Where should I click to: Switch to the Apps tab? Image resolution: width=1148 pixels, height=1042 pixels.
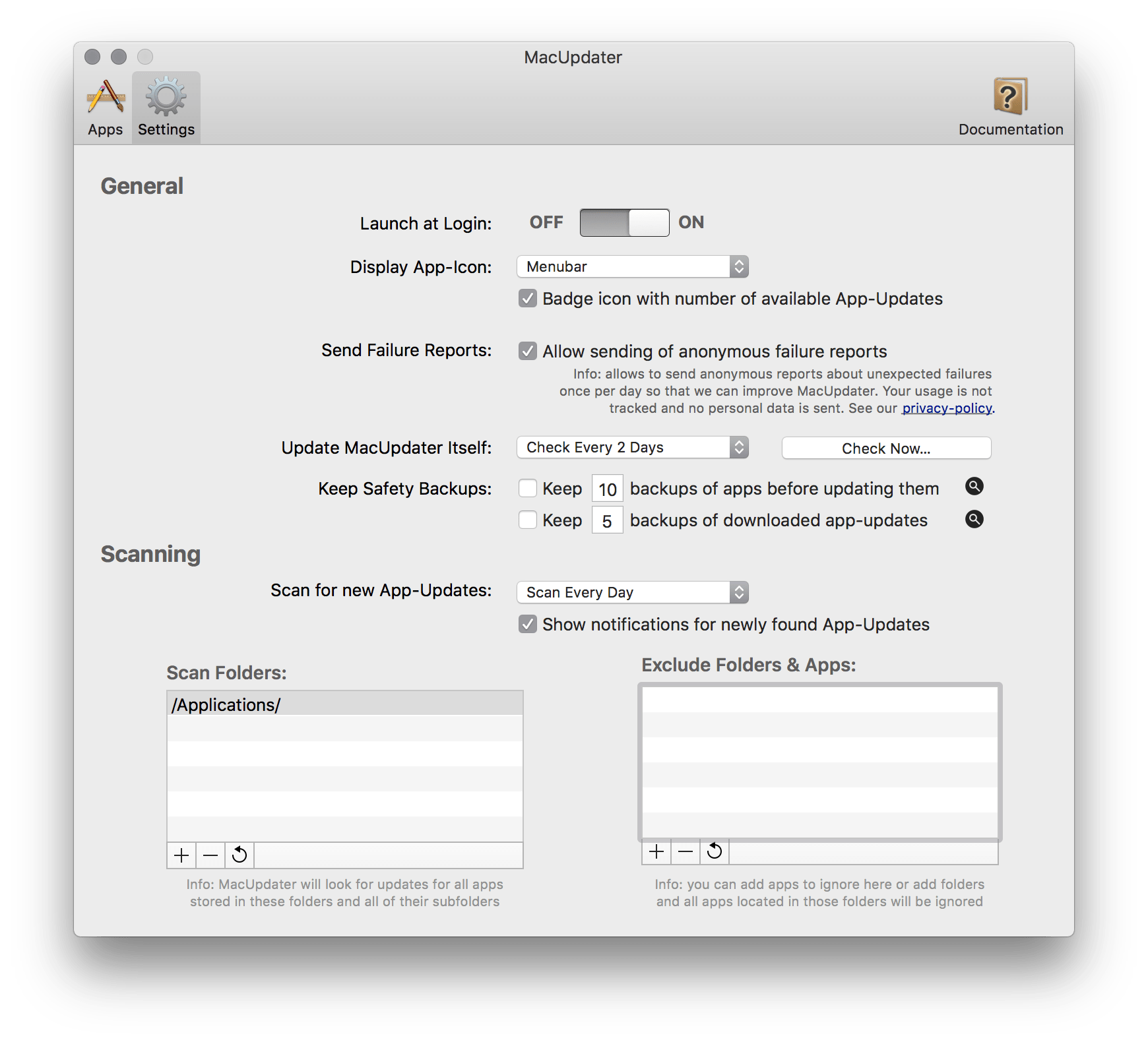tap(104, 106)
